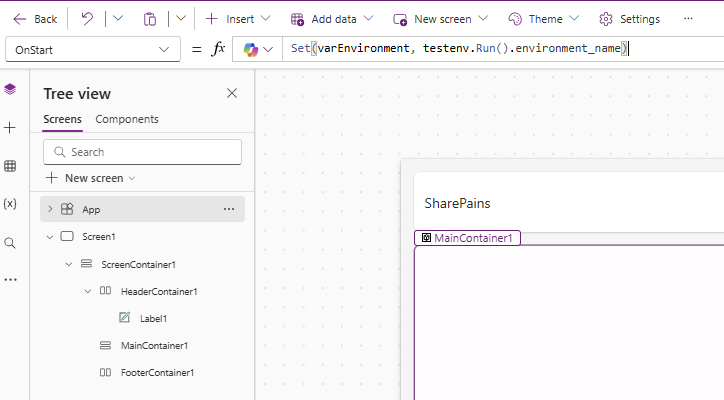Expand the New screen toolbar chevron
This screenshot has width=724, height=400.
(x=483, y=18)
